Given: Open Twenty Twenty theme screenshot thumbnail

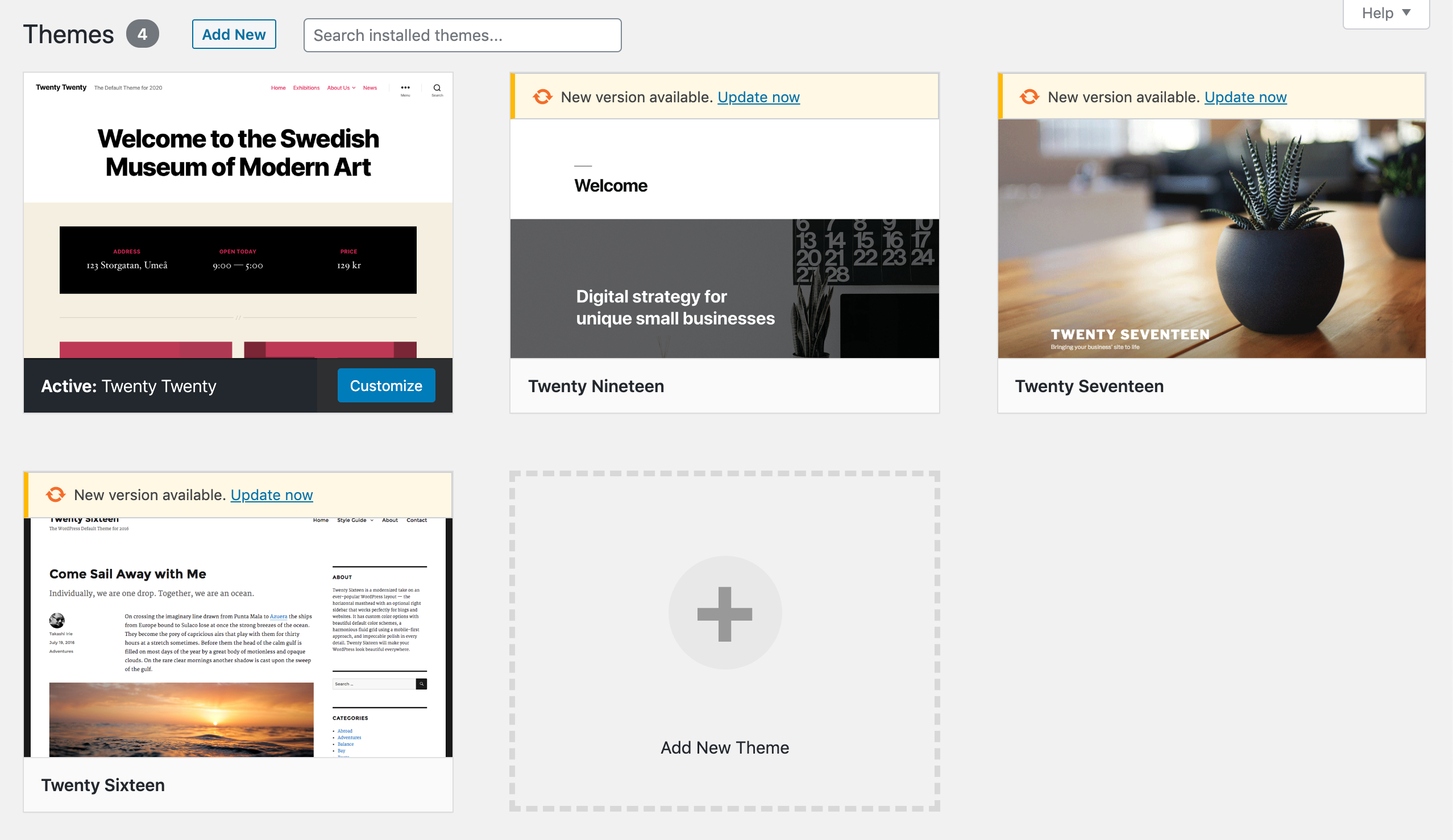Looking at the screenshot, I should click(238, 214).
